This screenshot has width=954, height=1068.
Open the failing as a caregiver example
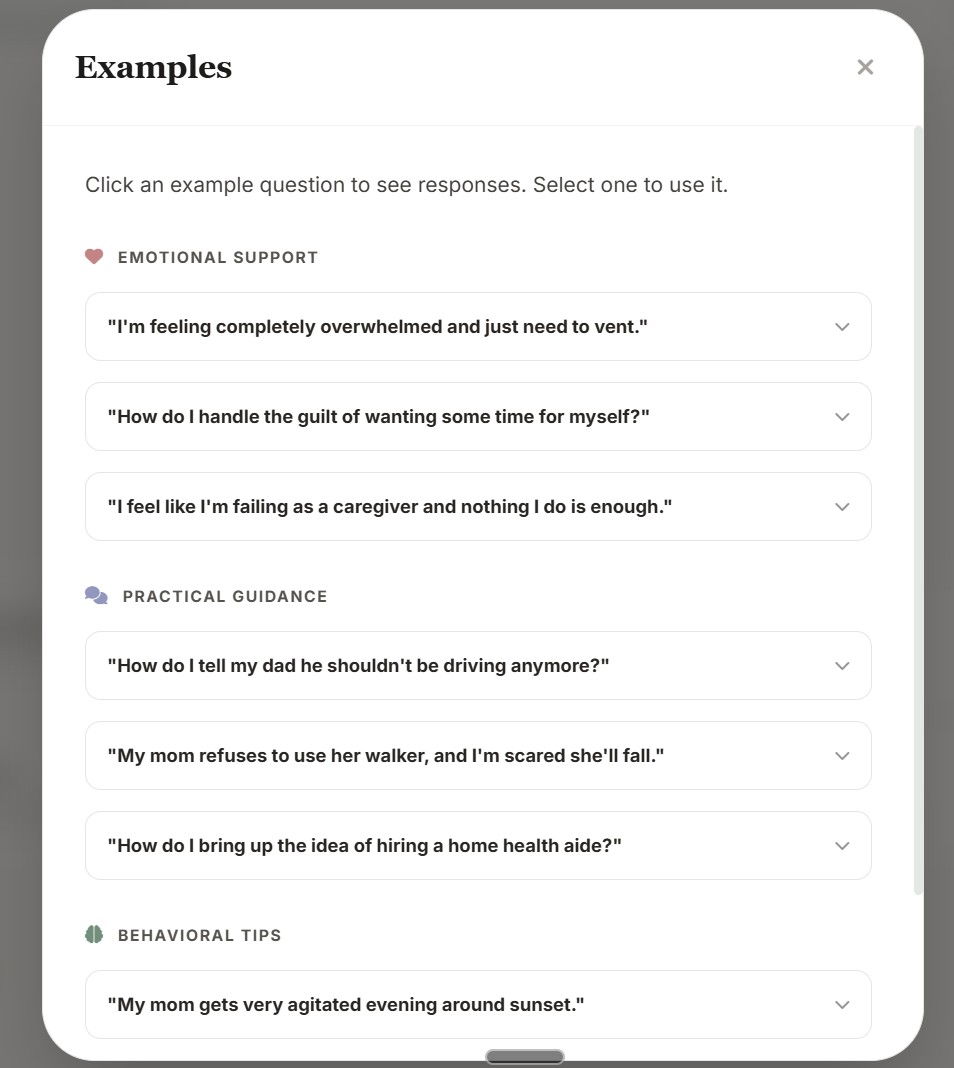point(400,506)
